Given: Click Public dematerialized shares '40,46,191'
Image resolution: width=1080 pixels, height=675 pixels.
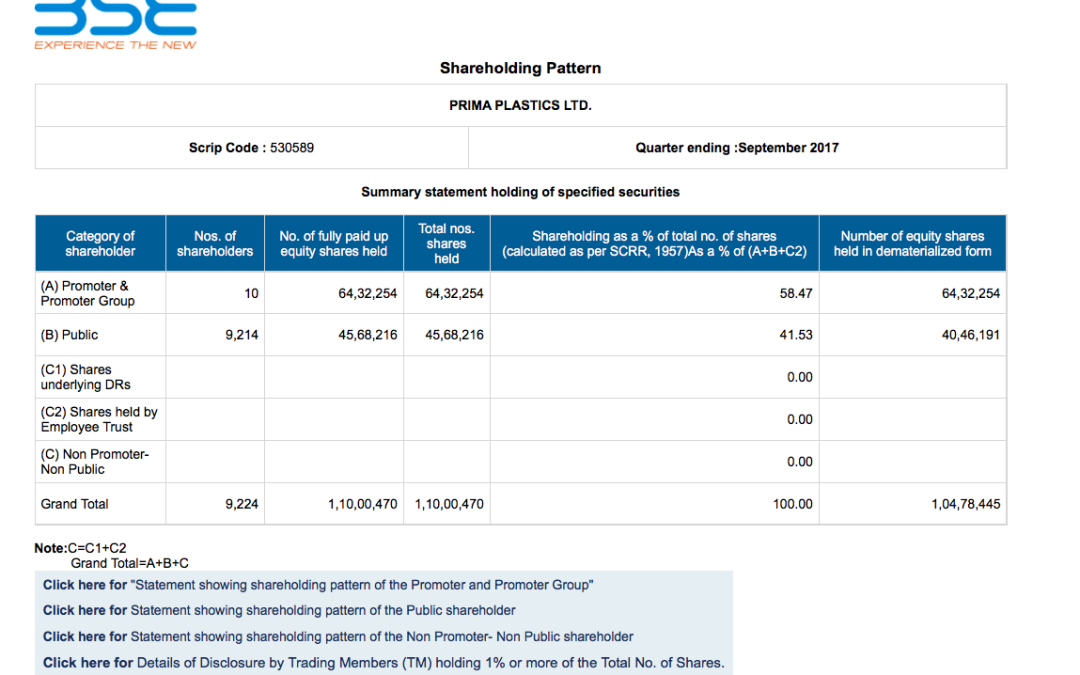Looking at the screenshot, I should tap(971, 335).
